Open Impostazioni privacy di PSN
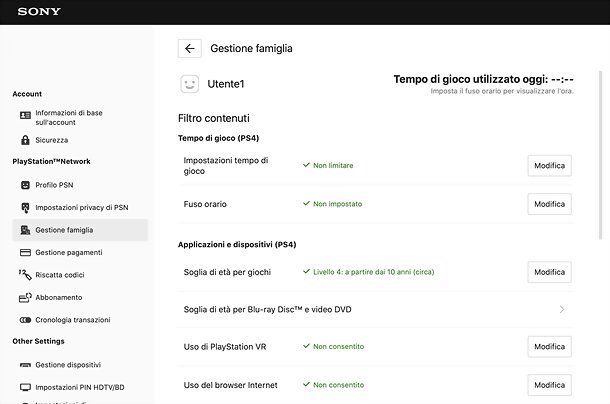610x404 pixels. pos(80,208)
